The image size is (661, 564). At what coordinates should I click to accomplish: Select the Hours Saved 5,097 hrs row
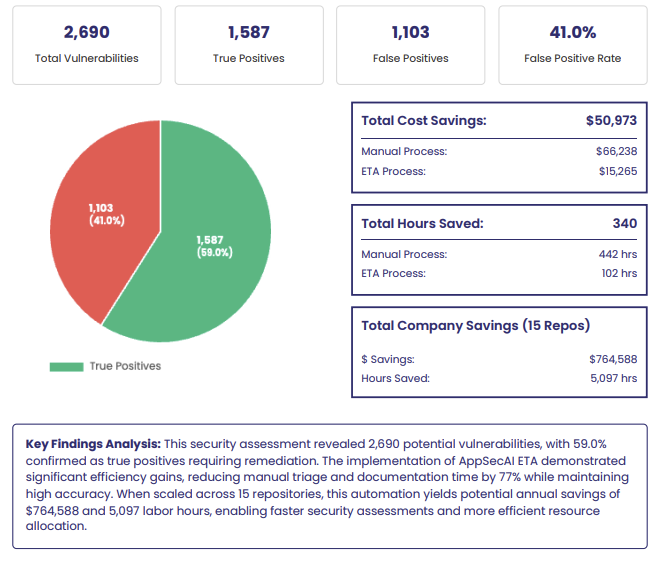(499, 378)
